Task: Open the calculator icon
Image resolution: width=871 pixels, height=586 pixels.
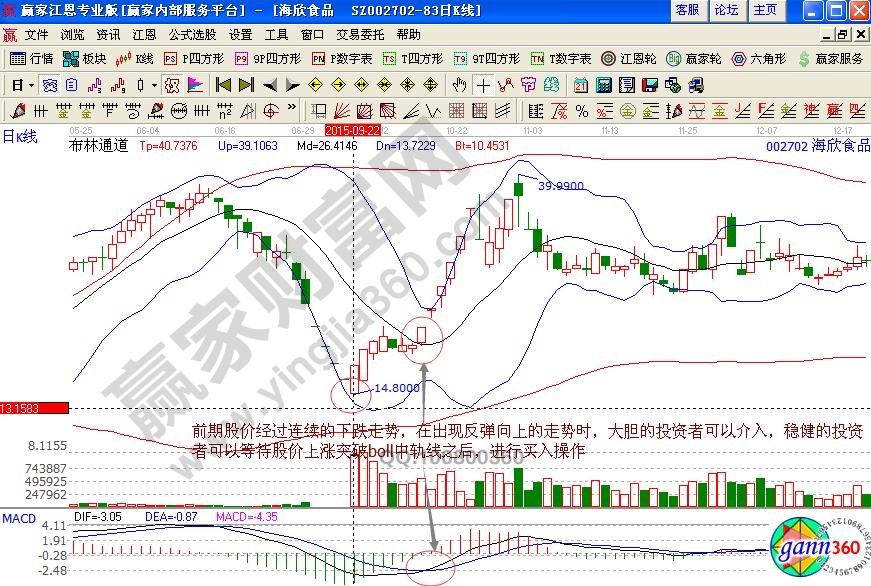Action: pyautogui.click(x=604, y=85)
